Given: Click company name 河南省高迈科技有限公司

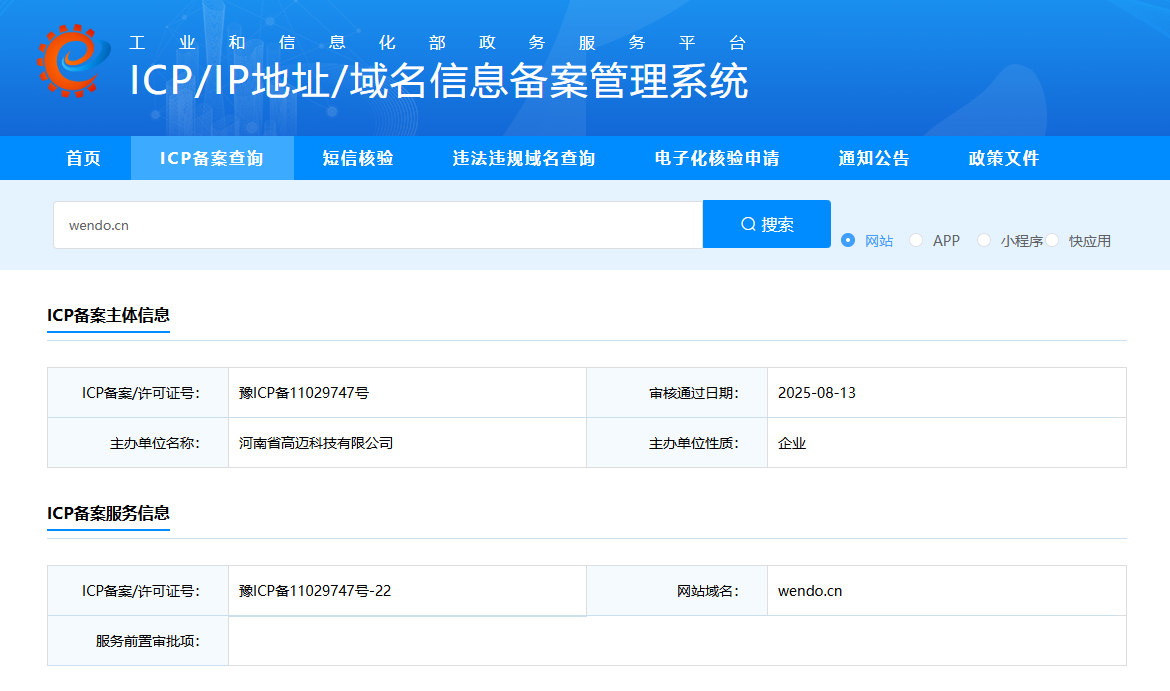Looking at the screenshot, I should pos(316,443).
